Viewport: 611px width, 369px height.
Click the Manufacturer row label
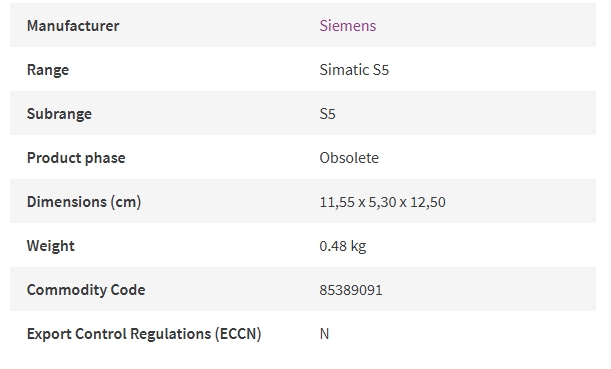pyautogui.click(x=73, y=26)
